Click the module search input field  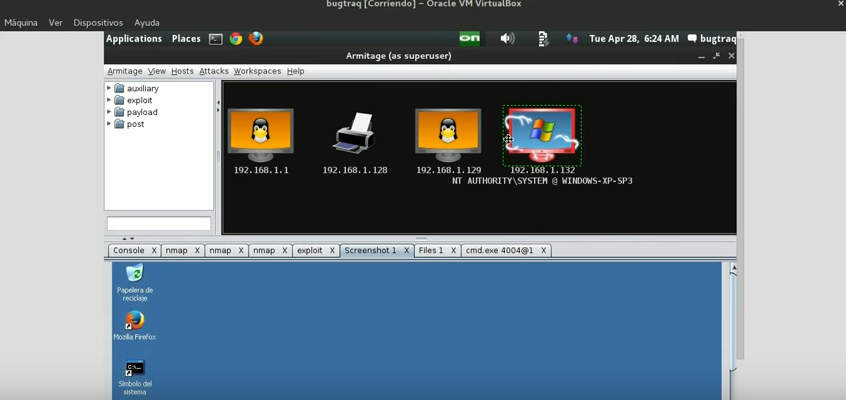click(x=159, y=224)
